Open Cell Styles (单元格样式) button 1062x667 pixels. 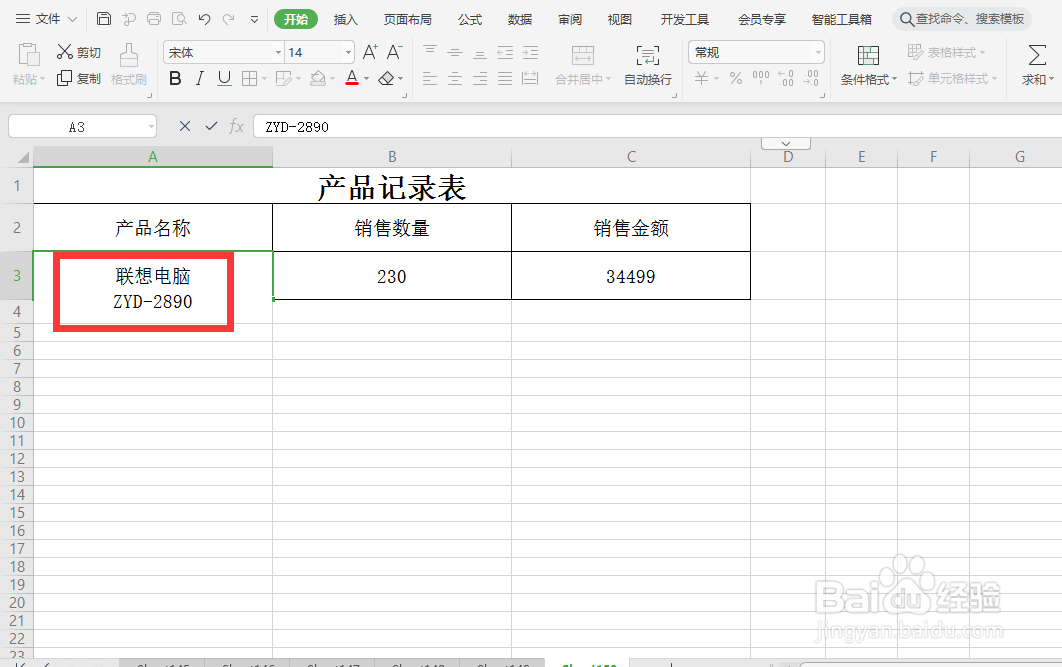click(x=952, y=79)
